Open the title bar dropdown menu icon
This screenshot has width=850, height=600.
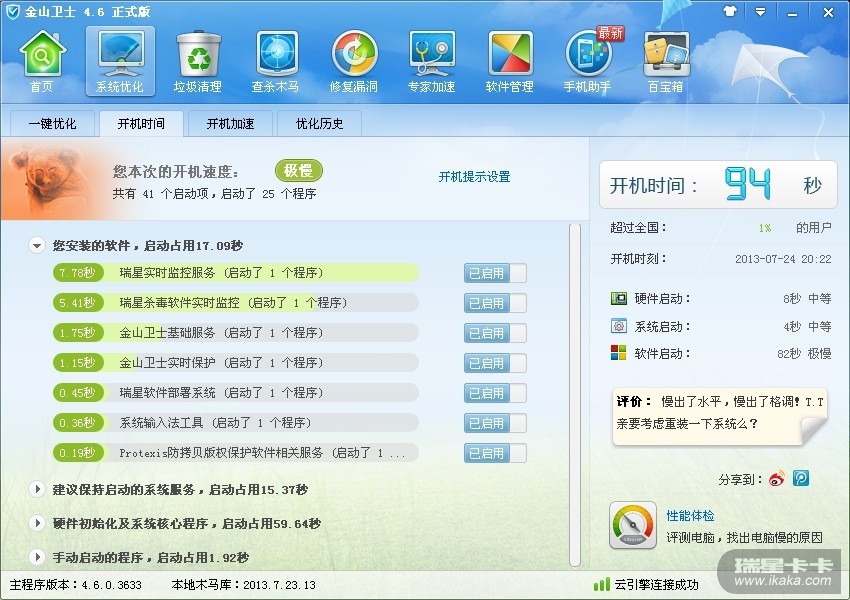click(x=761, y=11)
